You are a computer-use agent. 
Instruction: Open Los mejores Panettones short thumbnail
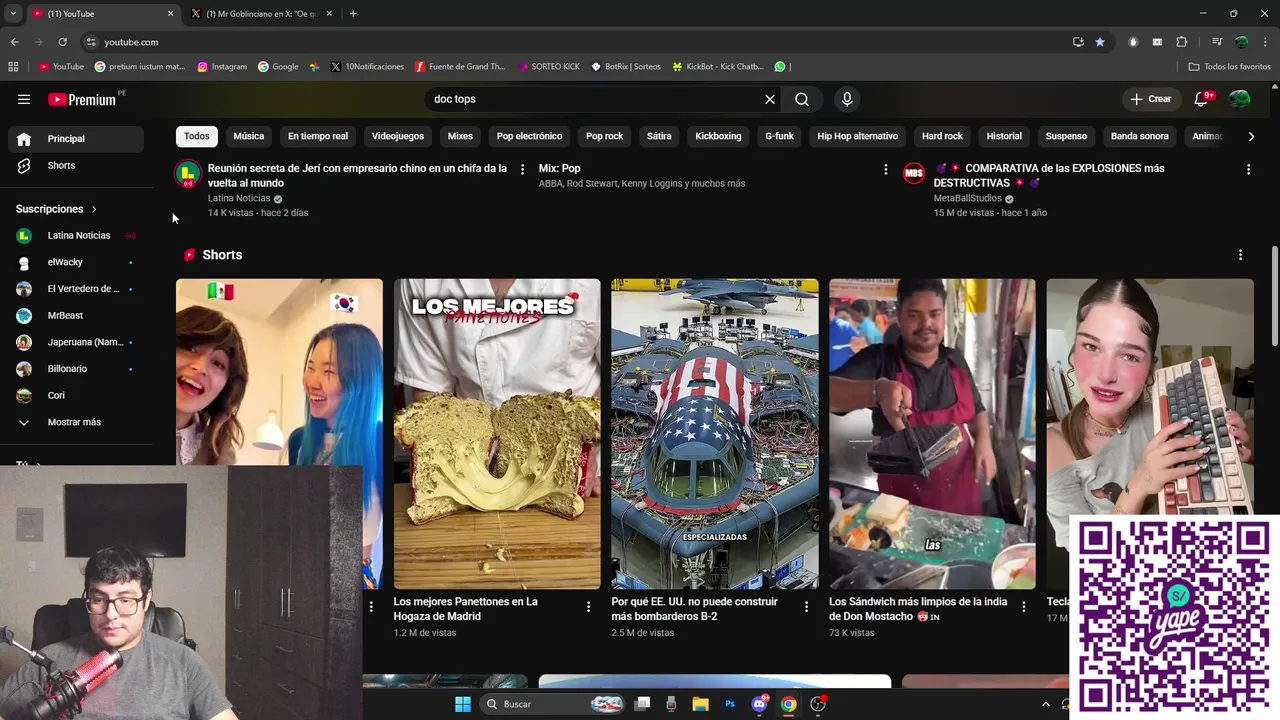[497, 434]
